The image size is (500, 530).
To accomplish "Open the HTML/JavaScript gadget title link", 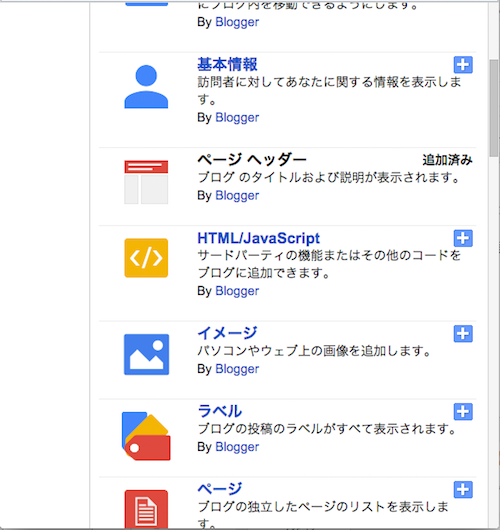I will click(258, 238).
